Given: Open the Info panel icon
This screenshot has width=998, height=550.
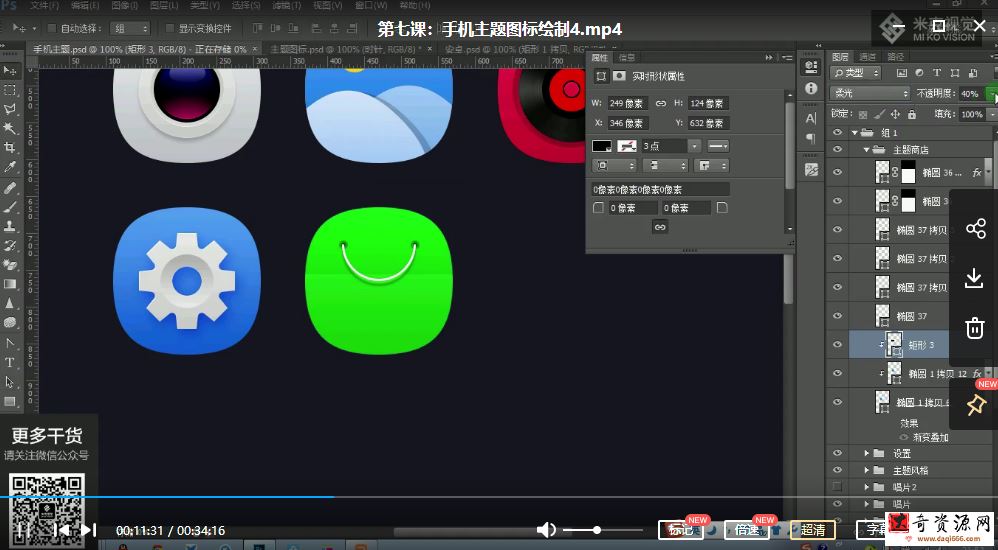Looking at the screenshot, I should click(811, 88).
